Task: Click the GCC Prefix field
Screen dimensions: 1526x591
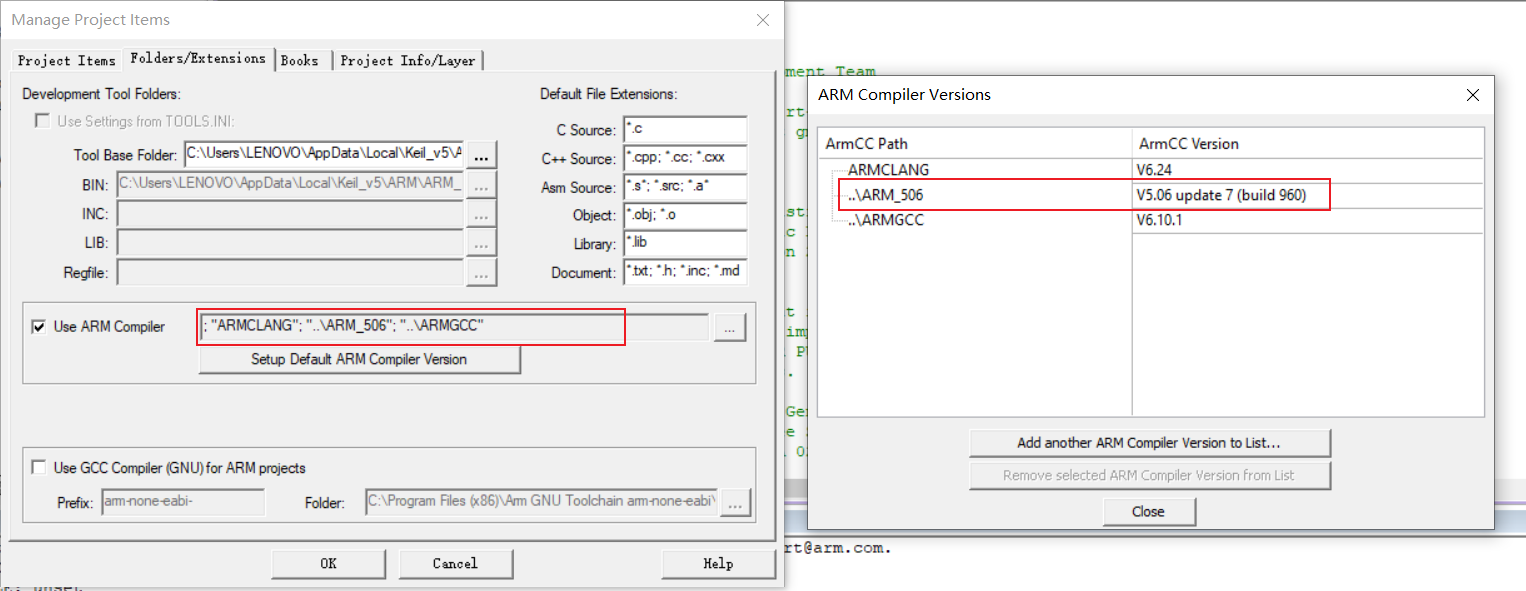Action: [183, 502]
